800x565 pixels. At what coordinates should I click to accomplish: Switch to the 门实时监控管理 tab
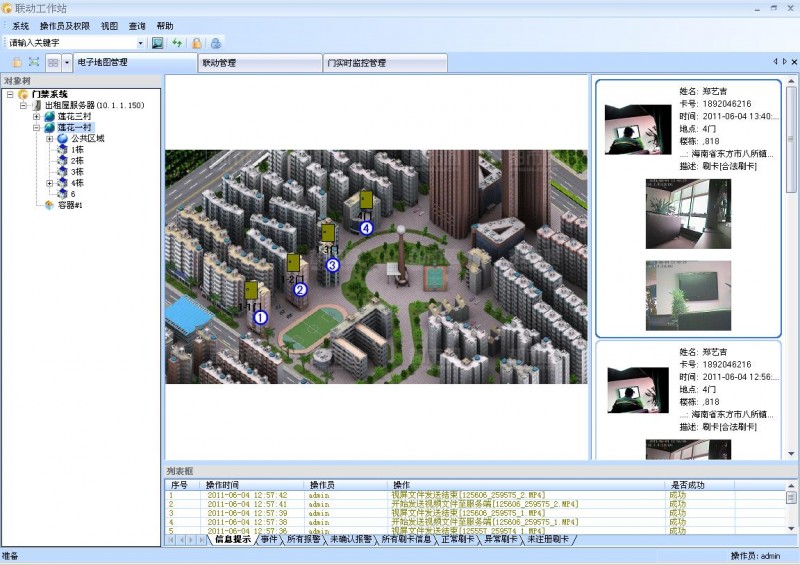tap(385, 63)
